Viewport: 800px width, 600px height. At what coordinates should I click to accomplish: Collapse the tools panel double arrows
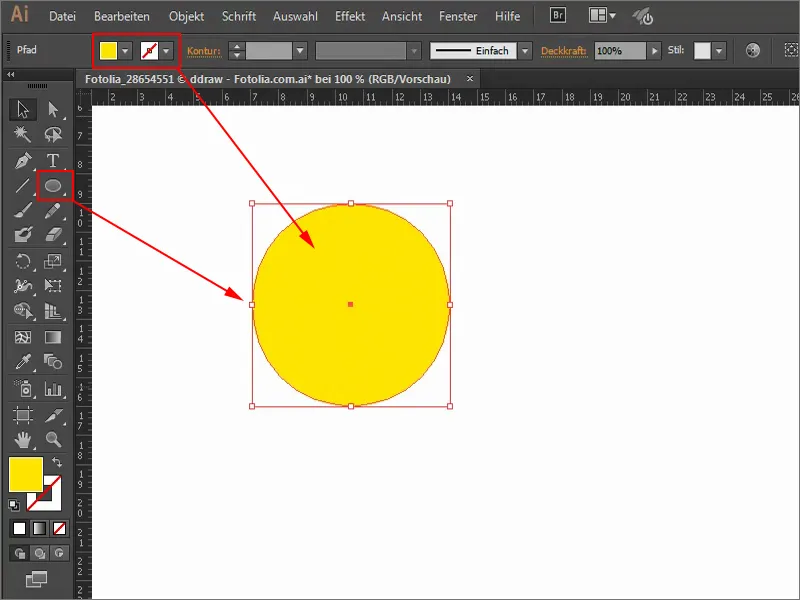coord(11,75)
